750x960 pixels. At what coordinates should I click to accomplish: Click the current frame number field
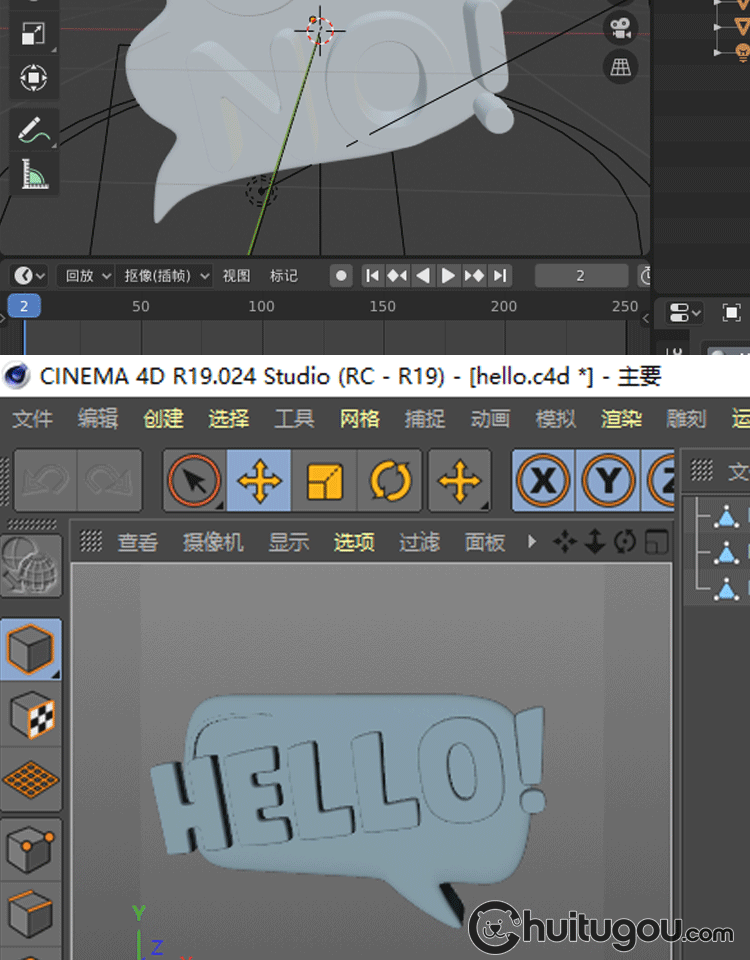[x=580, y=275]
